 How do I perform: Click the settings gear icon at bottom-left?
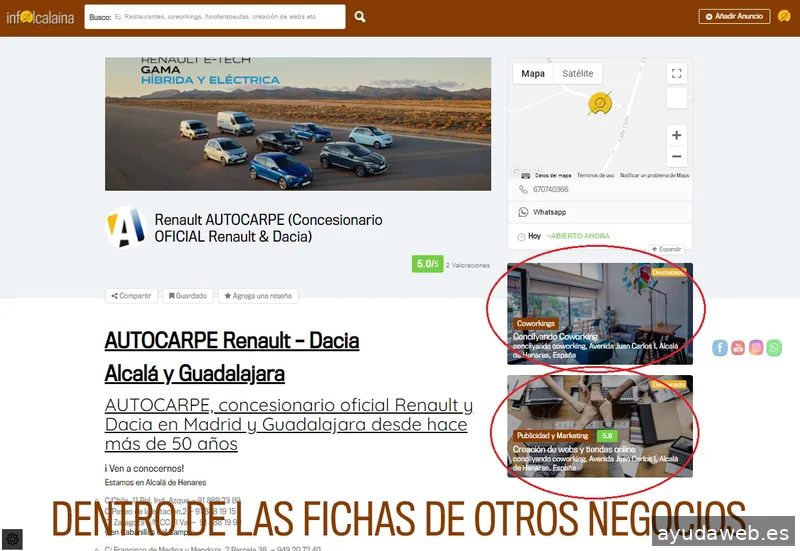coord(13,539)
